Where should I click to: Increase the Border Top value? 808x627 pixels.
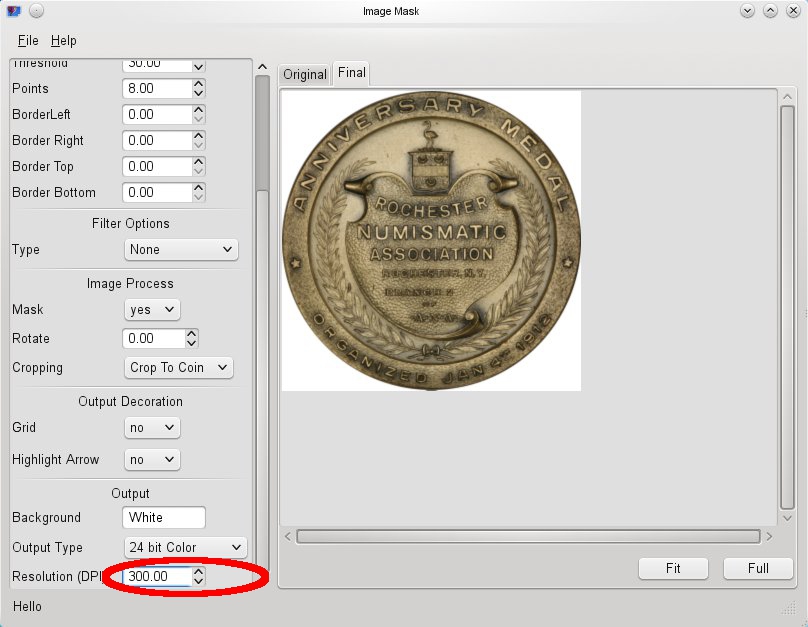(199, 161)
